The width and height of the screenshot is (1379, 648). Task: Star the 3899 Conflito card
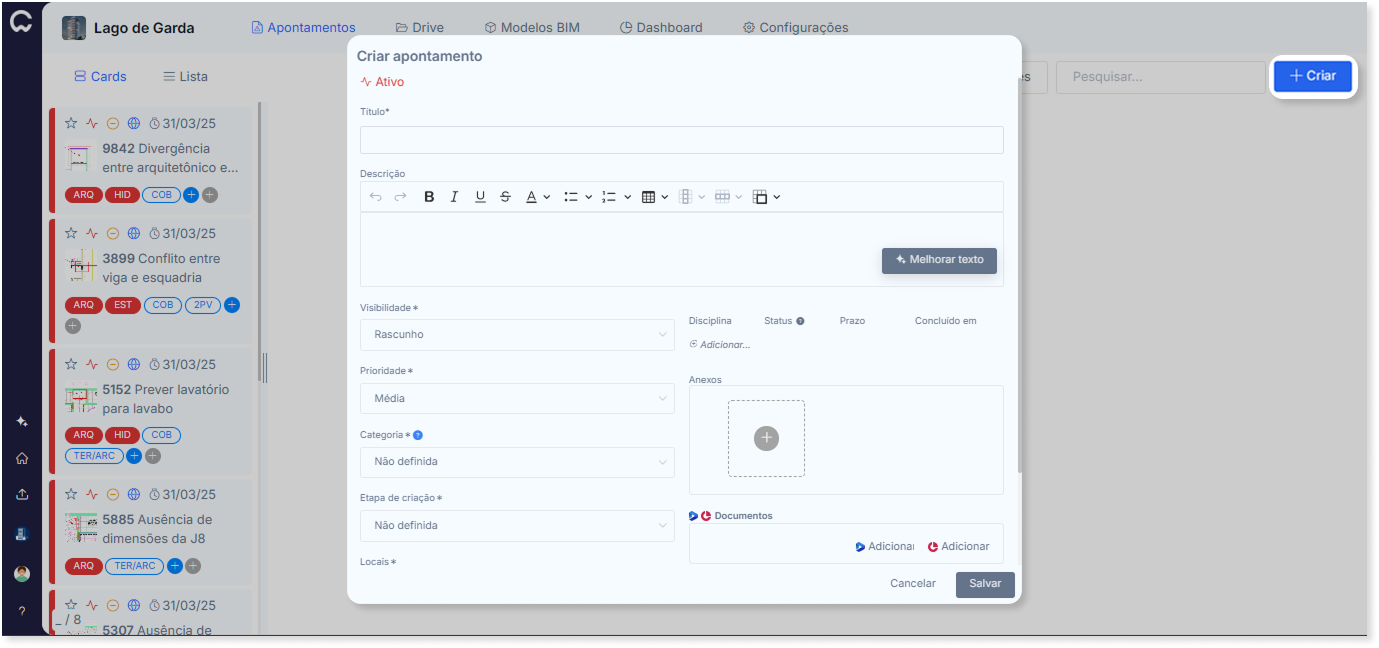click(71, 234)
